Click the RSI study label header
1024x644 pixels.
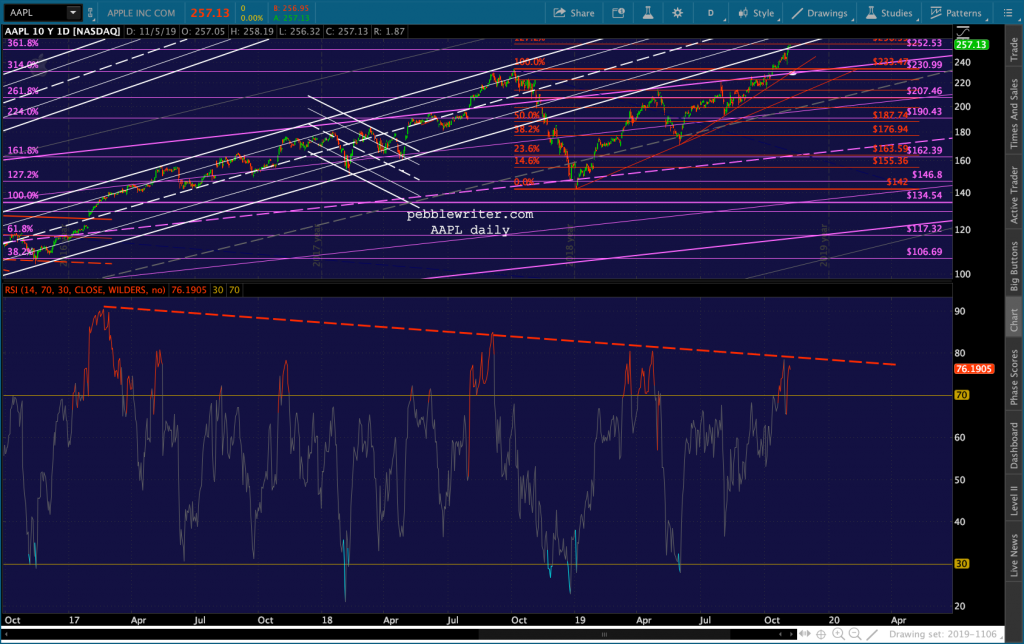click(x=85, y=290)
